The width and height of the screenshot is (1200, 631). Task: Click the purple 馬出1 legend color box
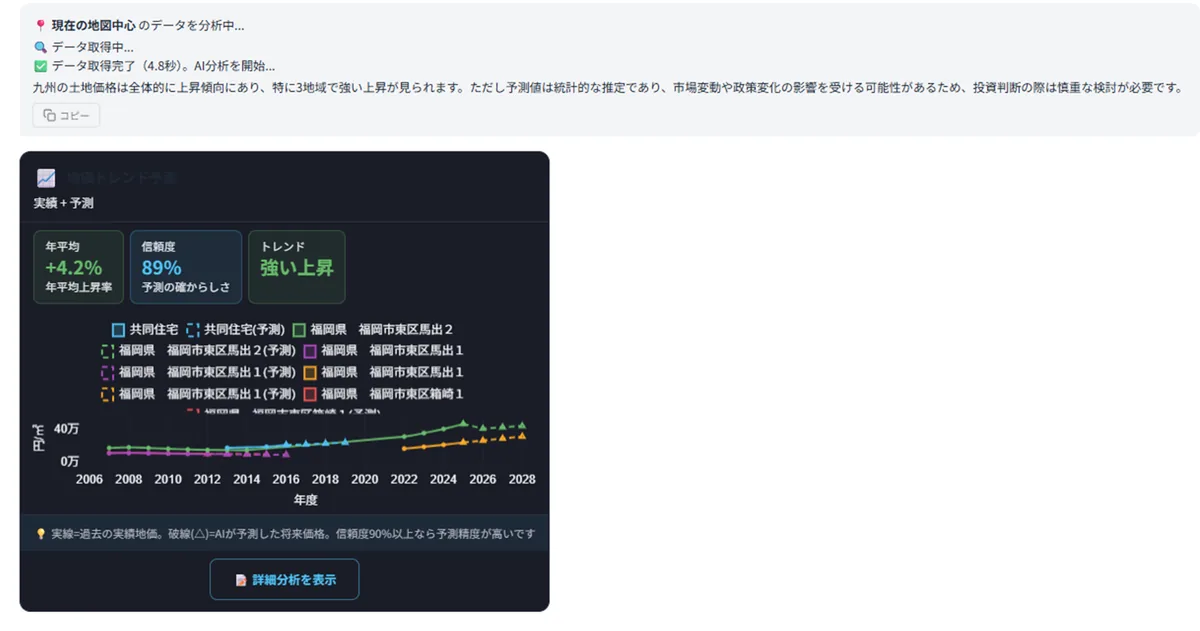point(310,351)
